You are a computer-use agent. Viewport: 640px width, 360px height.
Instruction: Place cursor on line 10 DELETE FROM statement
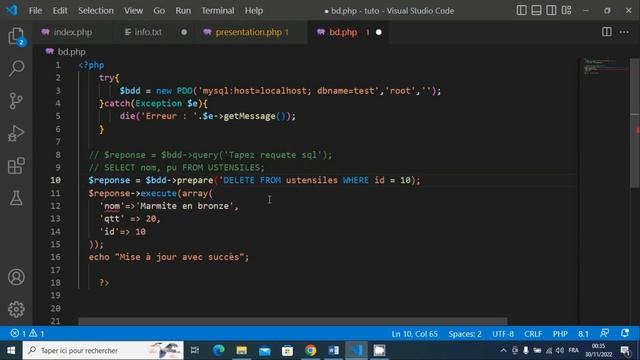click(x=254, y=180)
